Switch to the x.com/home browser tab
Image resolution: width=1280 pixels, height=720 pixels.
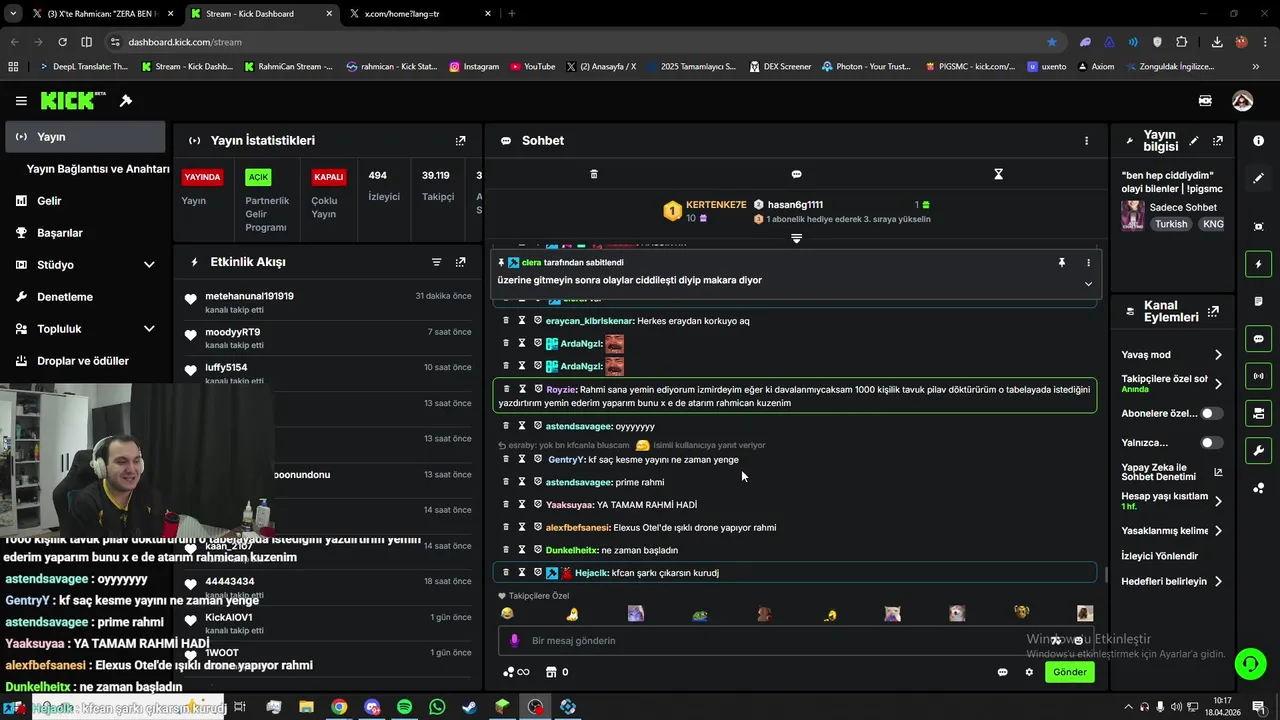coord(418,14)
